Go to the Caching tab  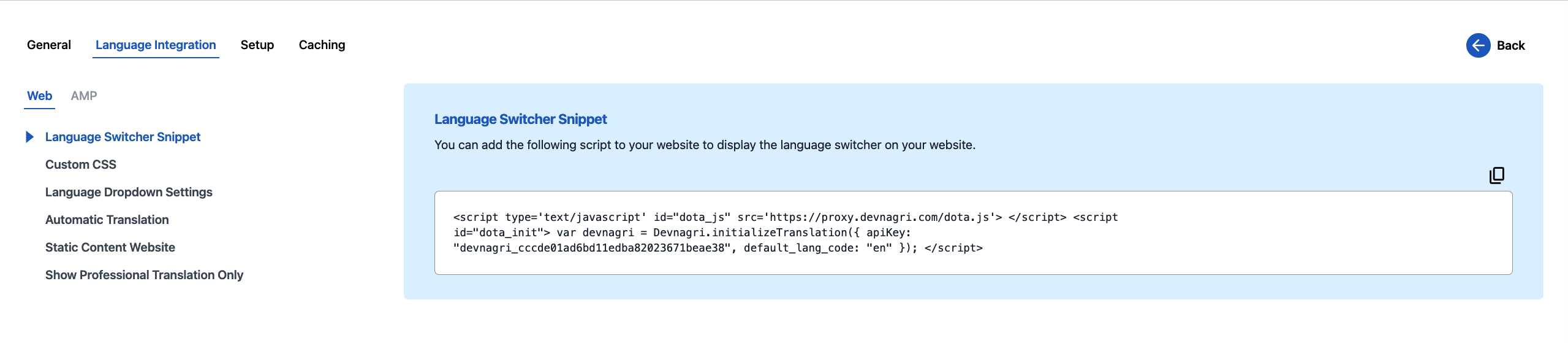322,45
